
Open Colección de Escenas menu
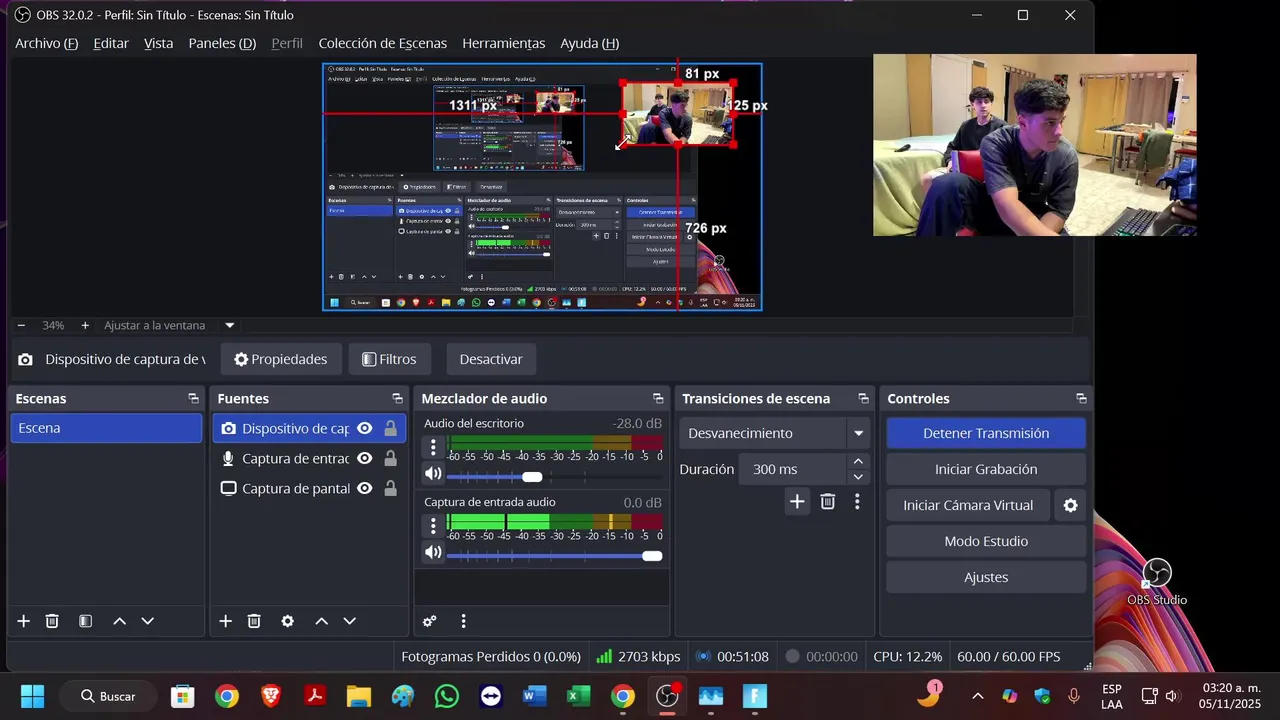382,43
